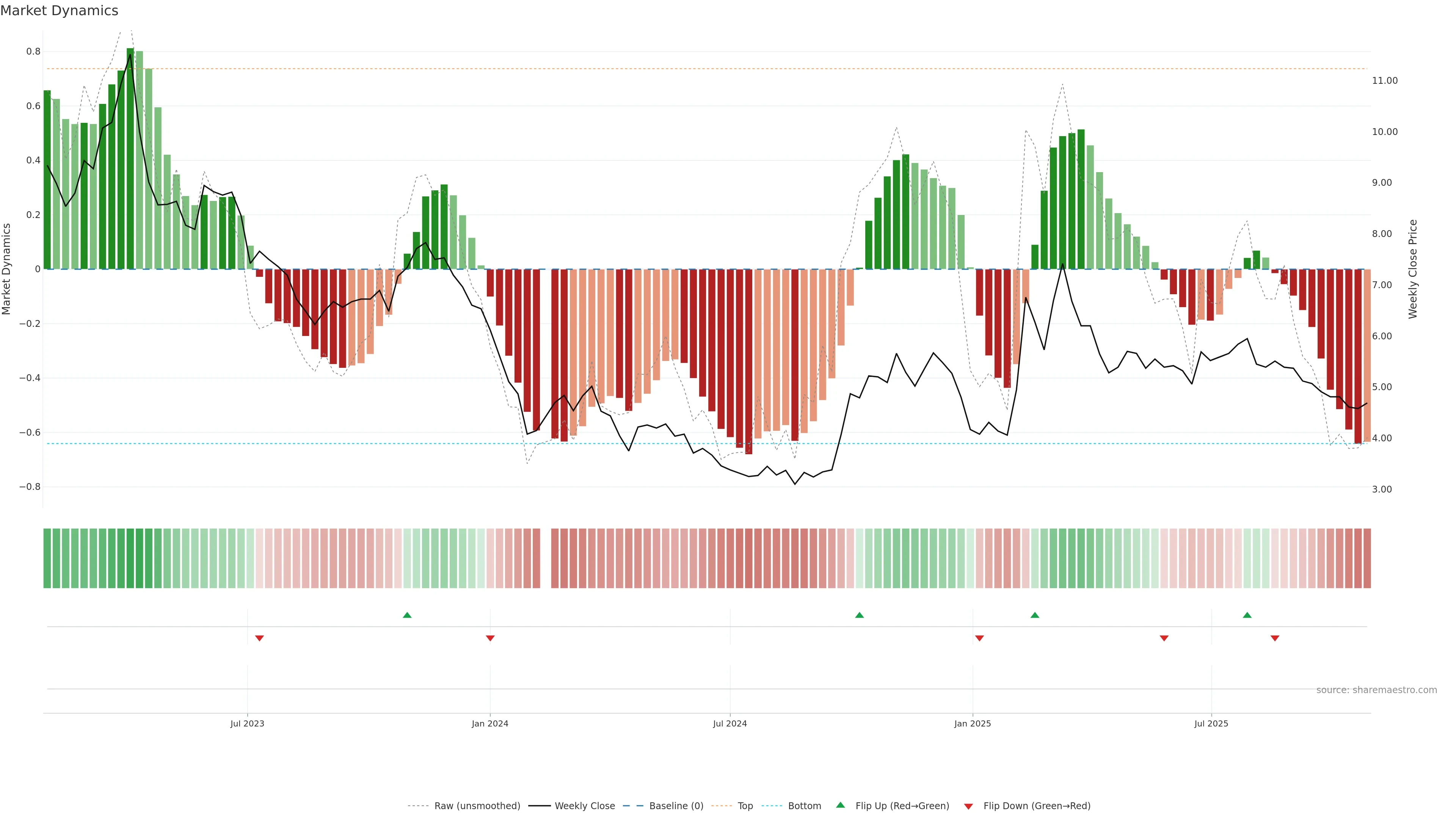
Task: Click the source: sharemaestro.com text
Action: [1376, 690]
